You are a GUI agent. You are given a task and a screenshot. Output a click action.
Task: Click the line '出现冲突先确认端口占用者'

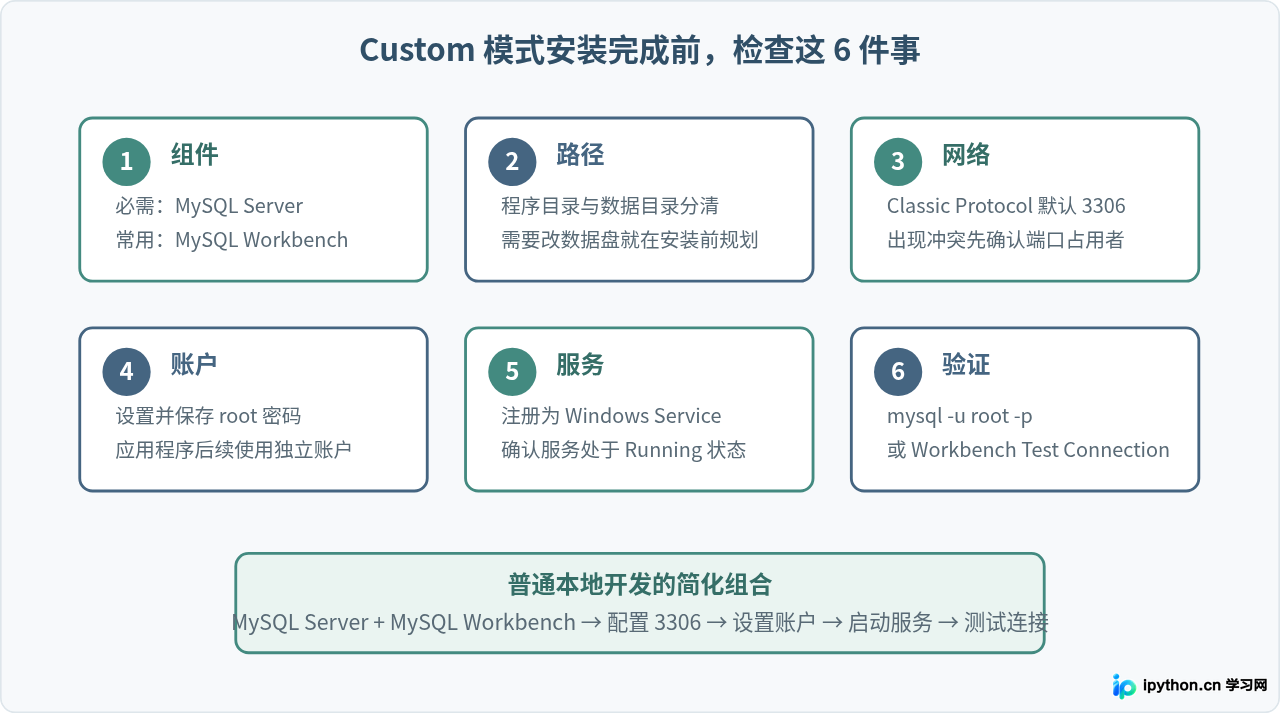1006,240
